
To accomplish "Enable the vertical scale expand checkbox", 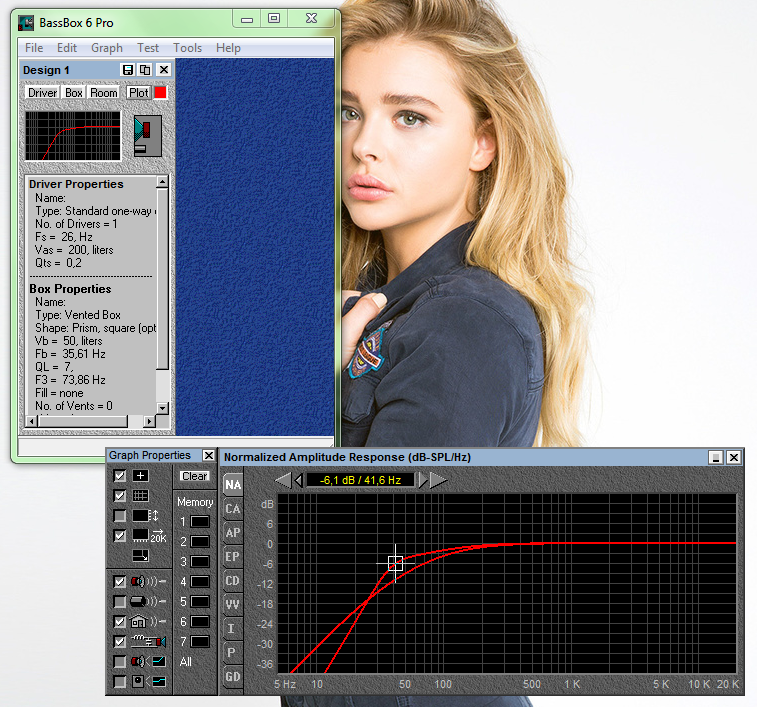I will coord(120,516).
